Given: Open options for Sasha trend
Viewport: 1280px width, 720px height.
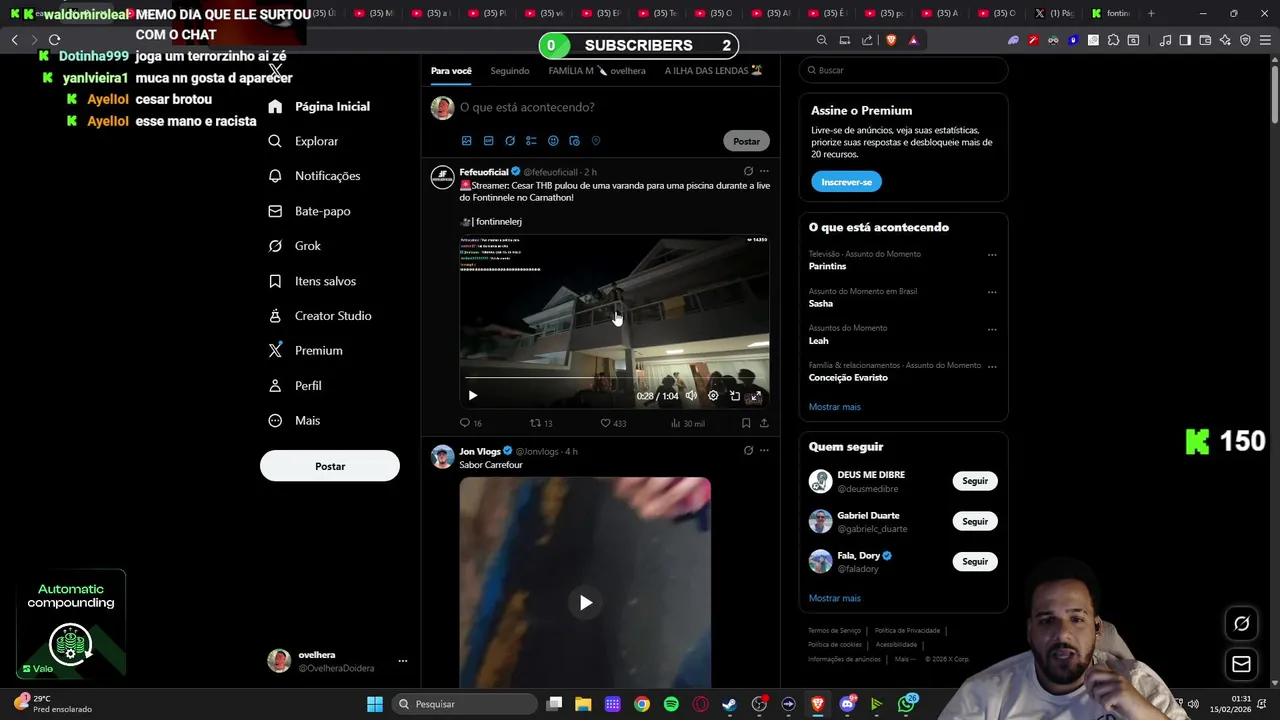Looking at the screenshot, I should [992, 292].
